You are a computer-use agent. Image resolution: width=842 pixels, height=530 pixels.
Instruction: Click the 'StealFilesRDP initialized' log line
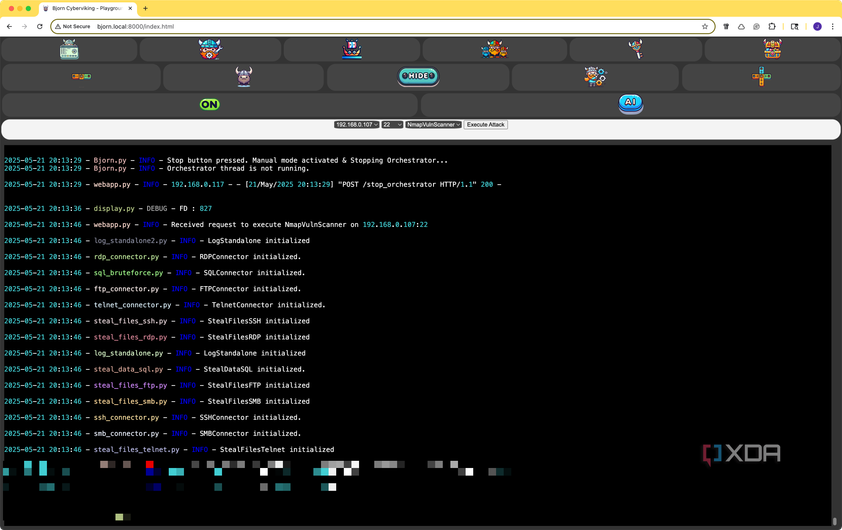(x=157, y=337)
